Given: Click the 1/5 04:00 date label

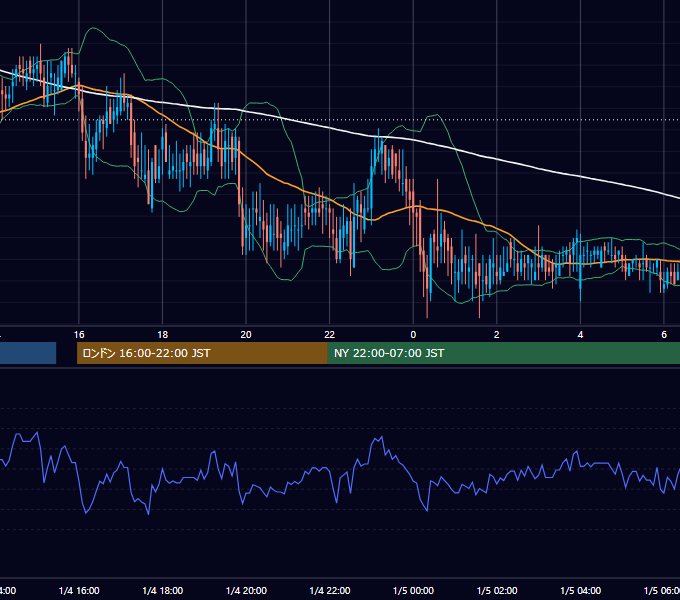Looking at the screenshot, I should coord(581,590).
